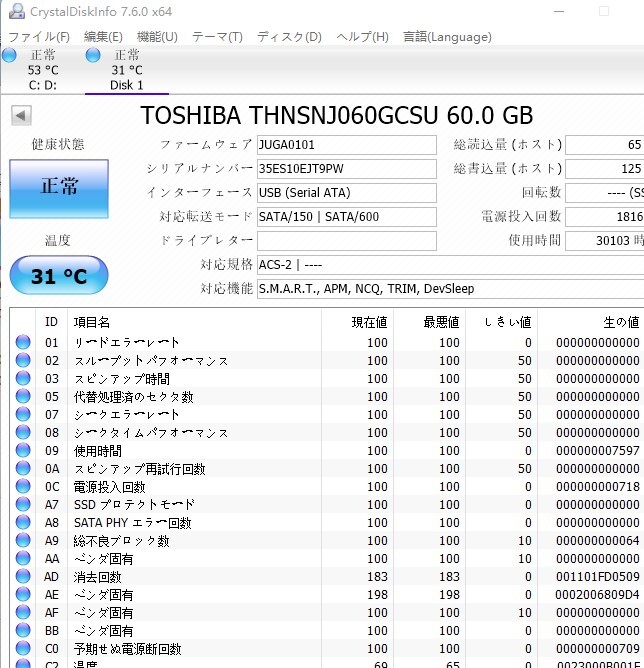Viewport: 644px width, 668px height.
Task: Click status icon for attribute C0 予期せぬ電源断回数
Action: pyautogui.click(x=23, y=648)
